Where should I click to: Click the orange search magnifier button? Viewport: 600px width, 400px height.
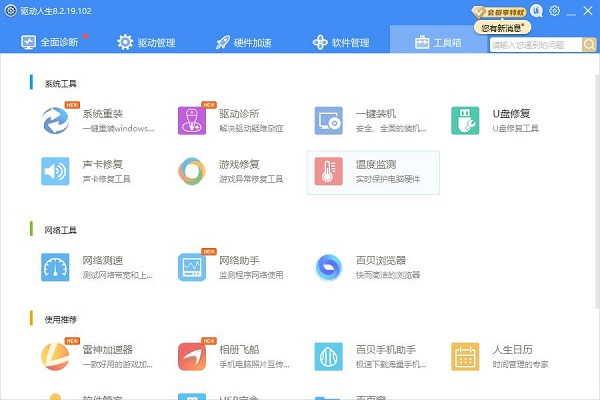click(589, 45)
